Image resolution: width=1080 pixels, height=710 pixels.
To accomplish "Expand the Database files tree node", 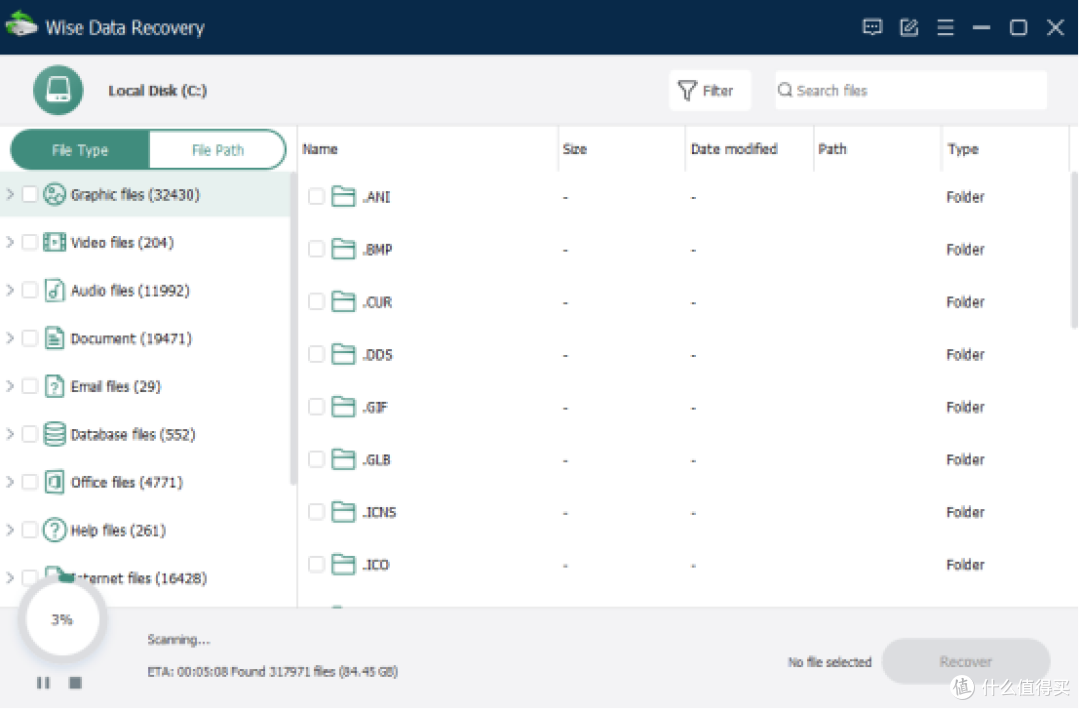I will point(10,435).
